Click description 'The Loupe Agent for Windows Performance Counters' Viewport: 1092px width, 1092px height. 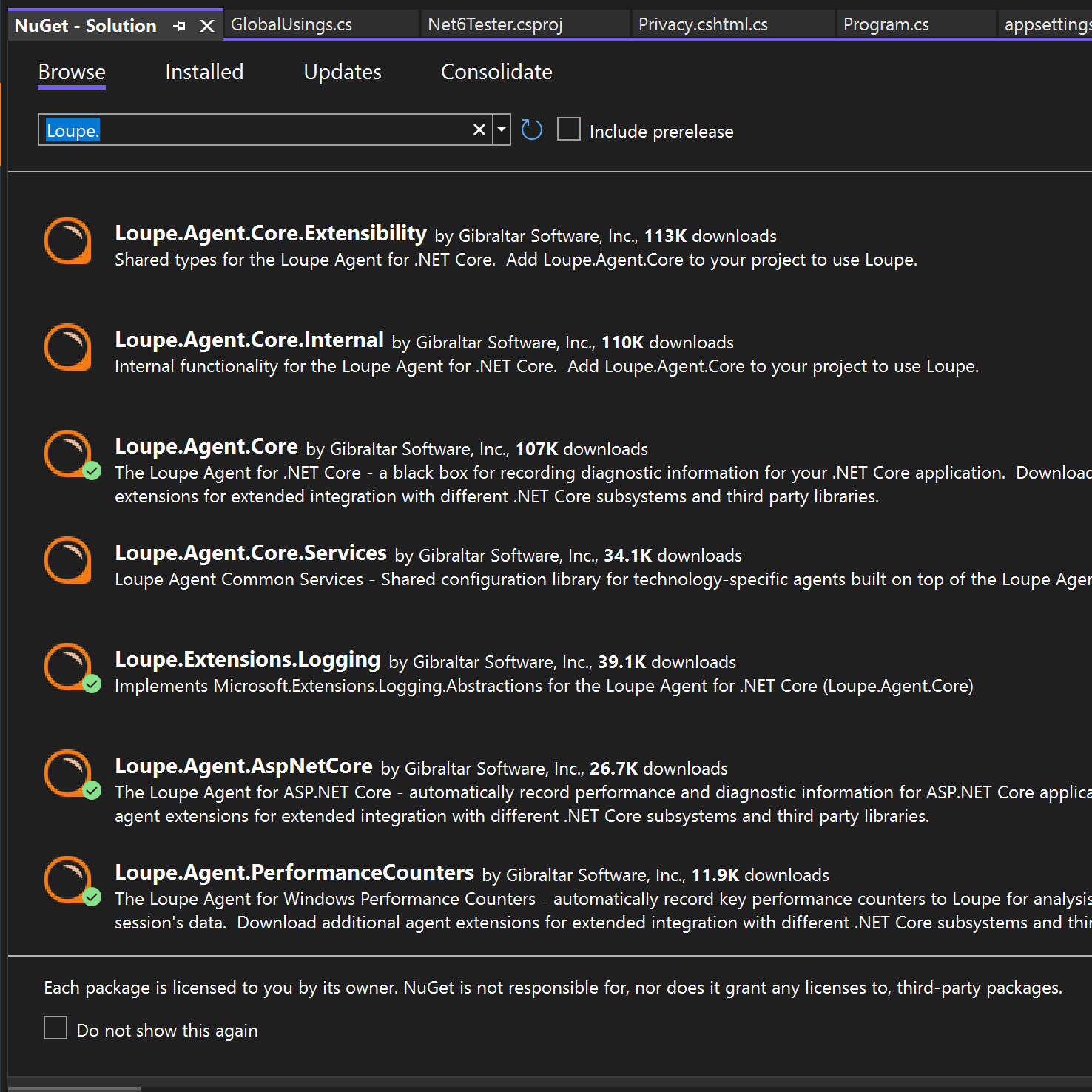[x=603, y=911]
